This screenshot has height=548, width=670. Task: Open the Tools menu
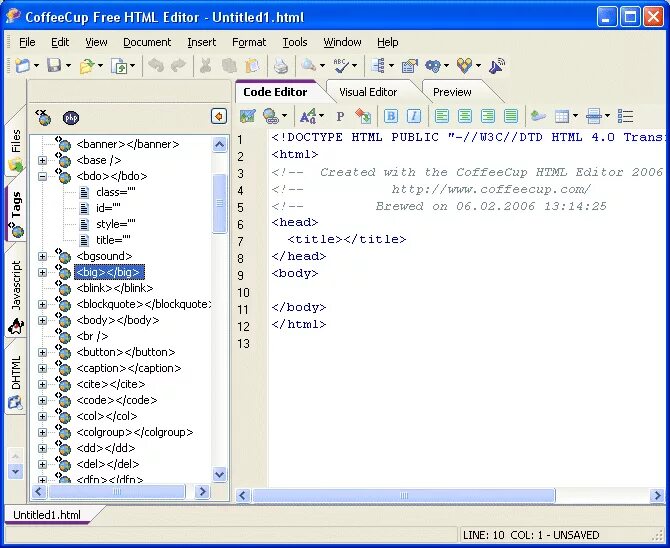coord(295,42)
